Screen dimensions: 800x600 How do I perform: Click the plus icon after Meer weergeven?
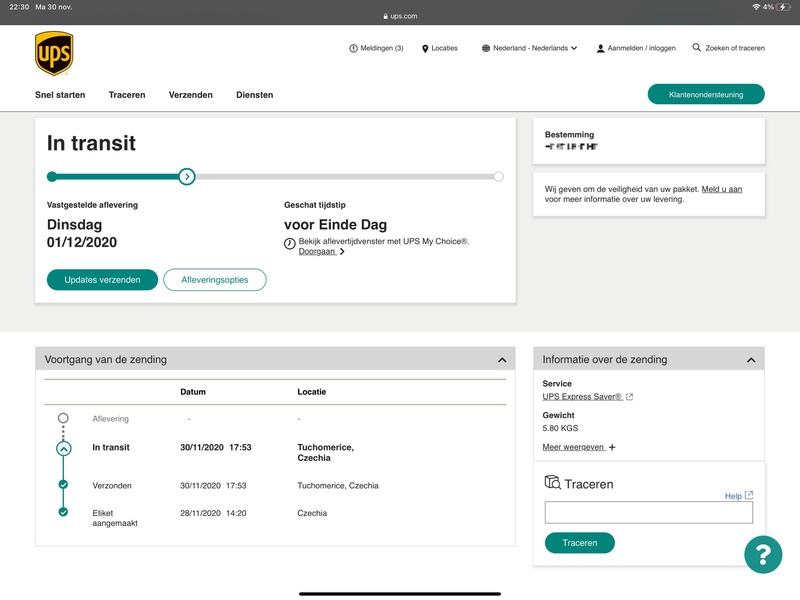612,447
